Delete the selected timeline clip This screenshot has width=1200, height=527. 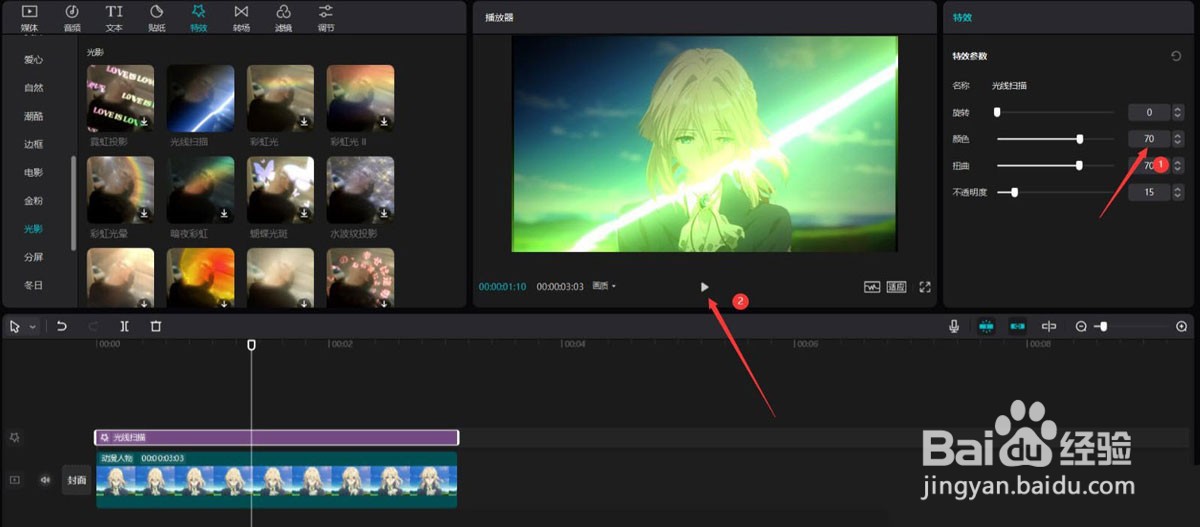coord(156,326)
